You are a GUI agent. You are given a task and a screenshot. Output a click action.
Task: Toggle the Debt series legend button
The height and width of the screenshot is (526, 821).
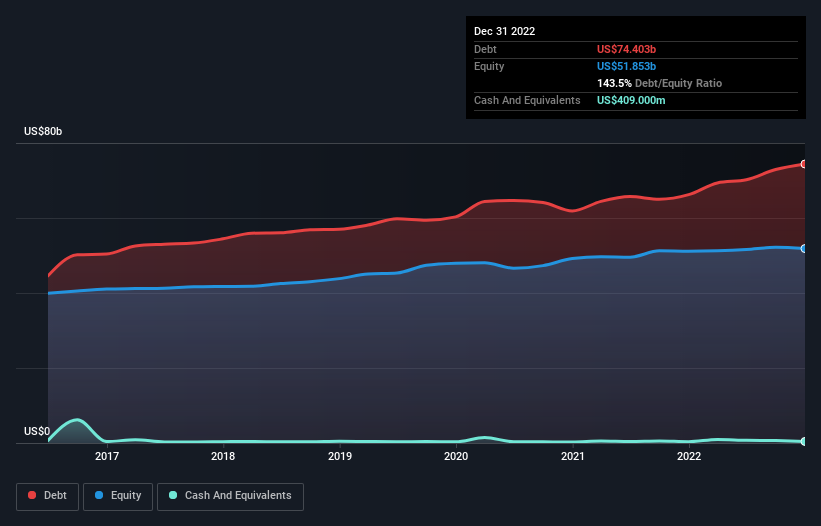[x=47, y=496]
